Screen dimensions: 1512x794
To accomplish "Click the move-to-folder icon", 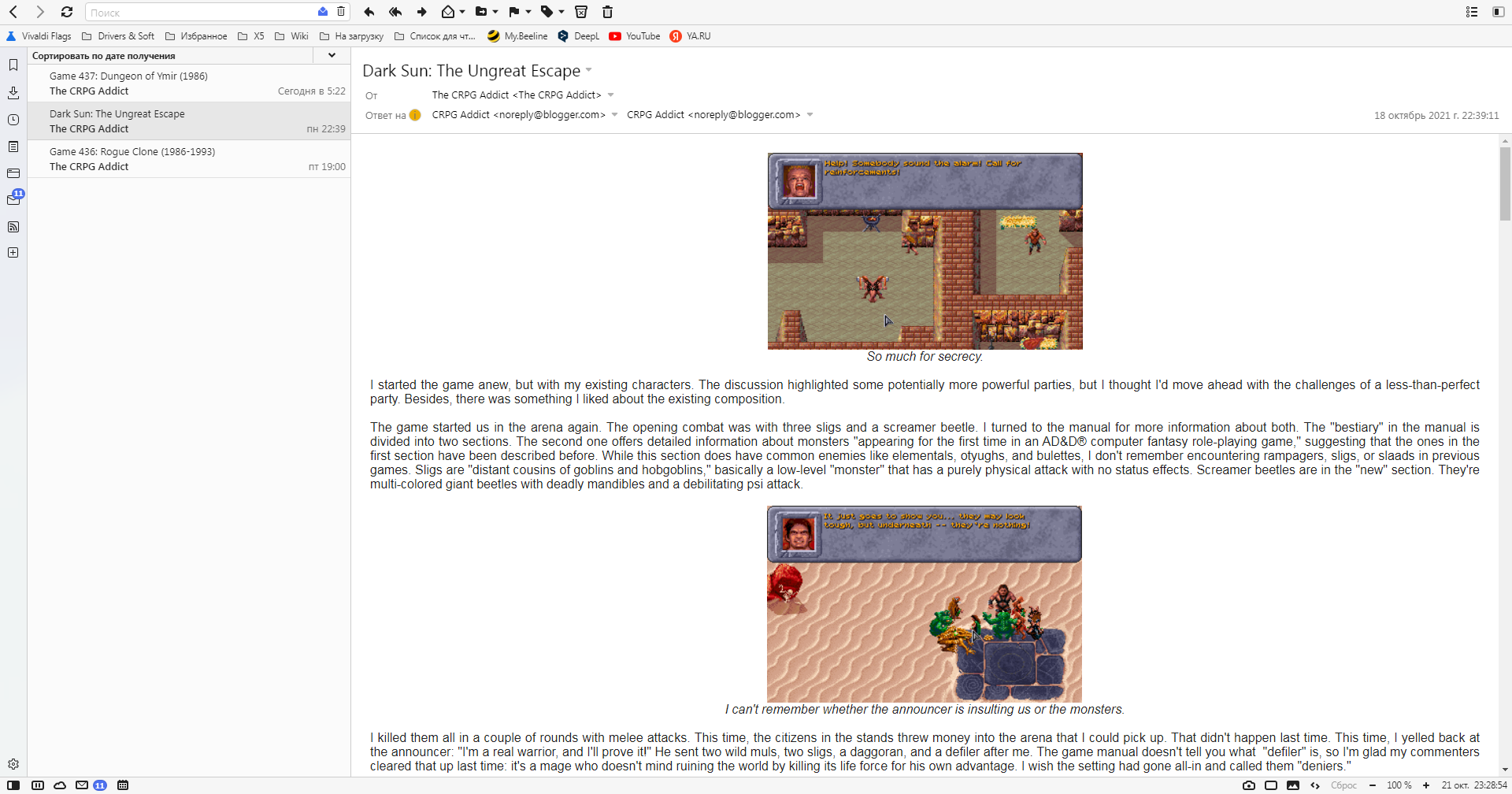I will tap(481, 12).
